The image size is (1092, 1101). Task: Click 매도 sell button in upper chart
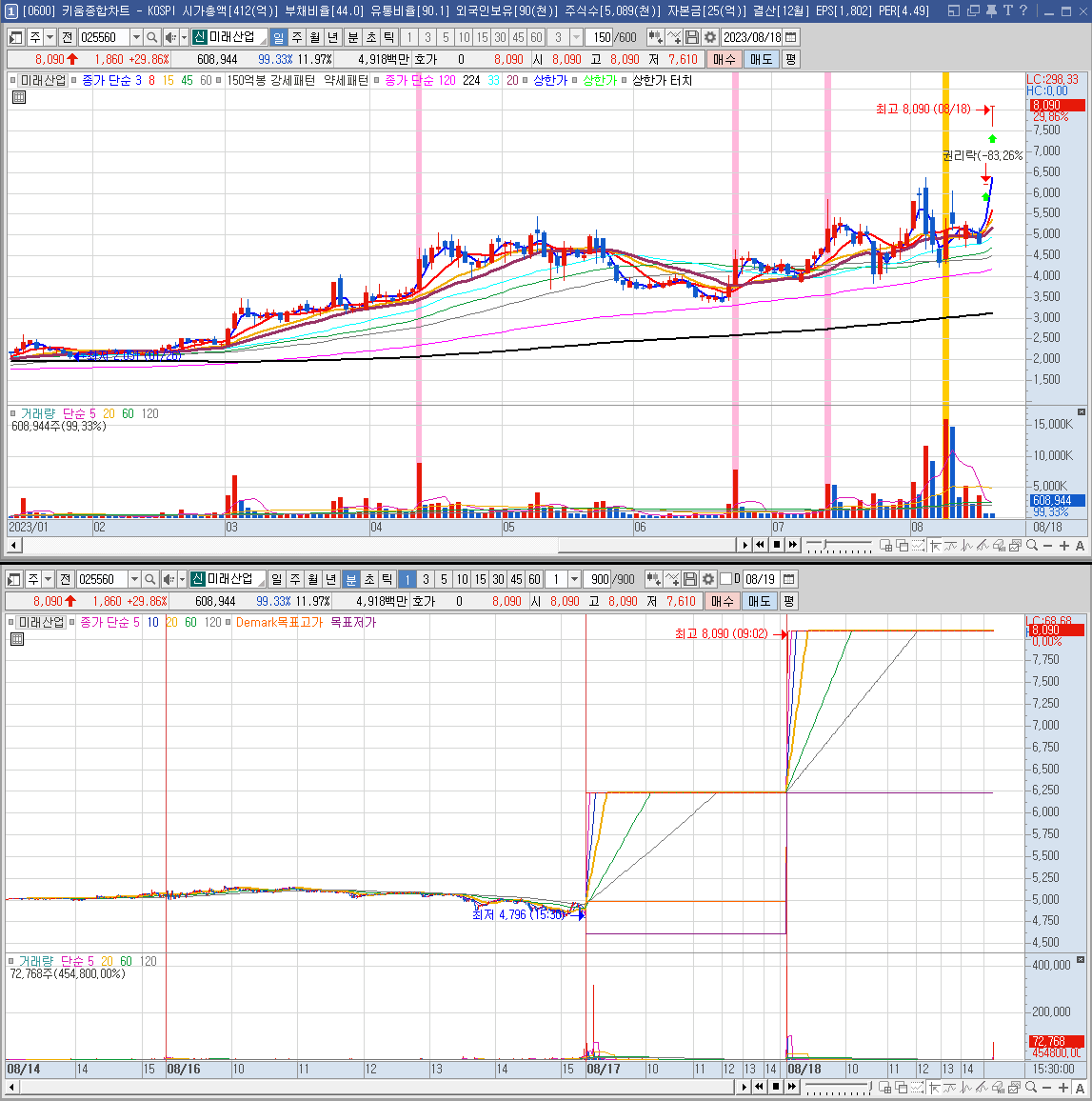coord(762,60)
